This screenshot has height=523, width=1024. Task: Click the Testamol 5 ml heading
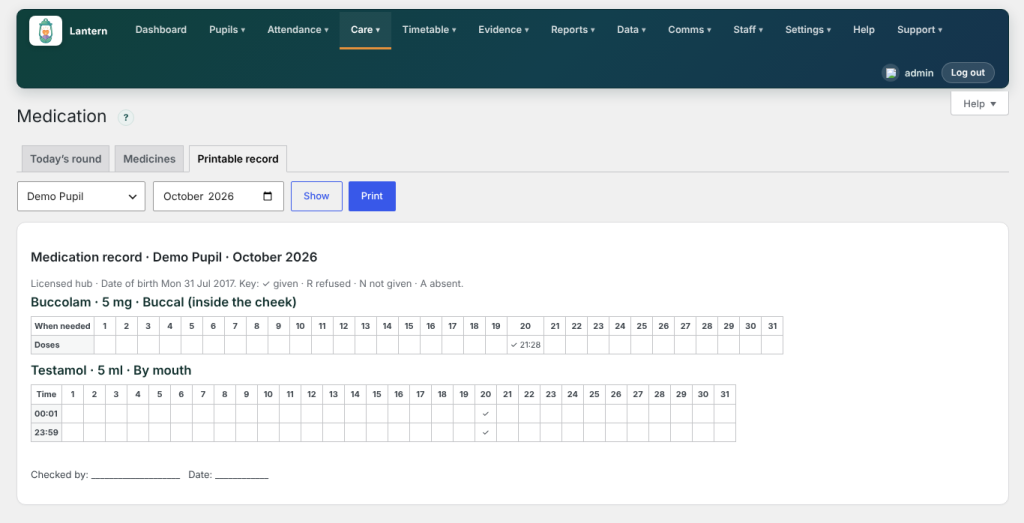[111, 370]
